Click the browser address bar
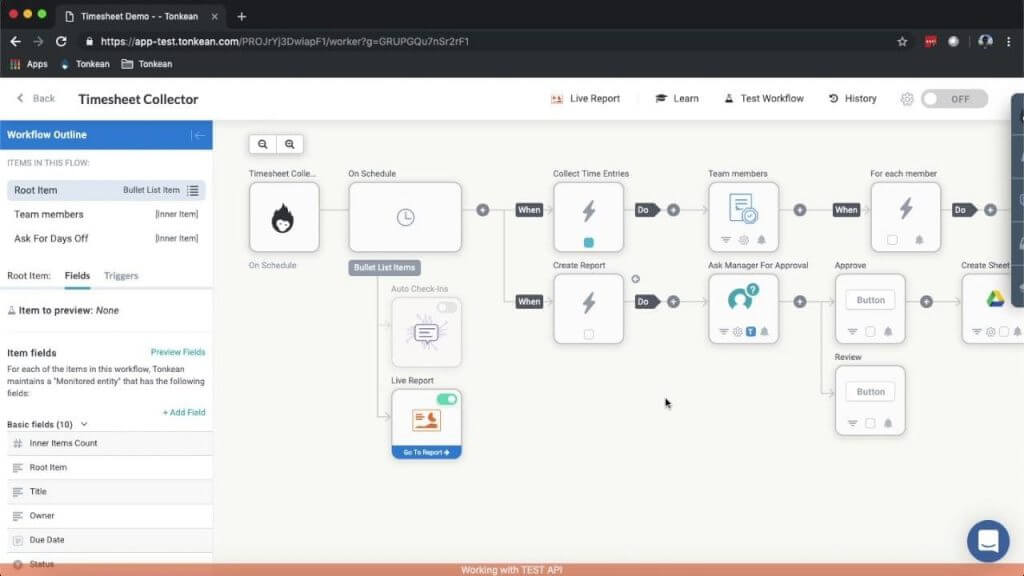The width and height of the screenshot is (1024, 576). pyautogui.click(x=483, y=41)
